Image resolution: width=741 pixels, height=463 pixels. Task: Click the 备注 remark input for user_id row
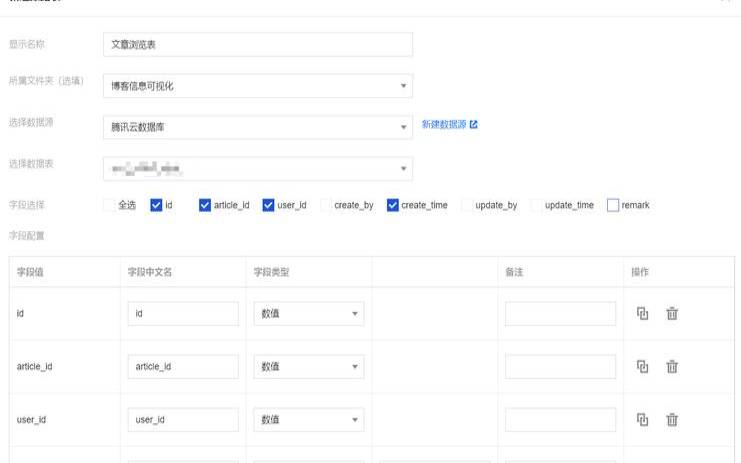click(560, 420)
